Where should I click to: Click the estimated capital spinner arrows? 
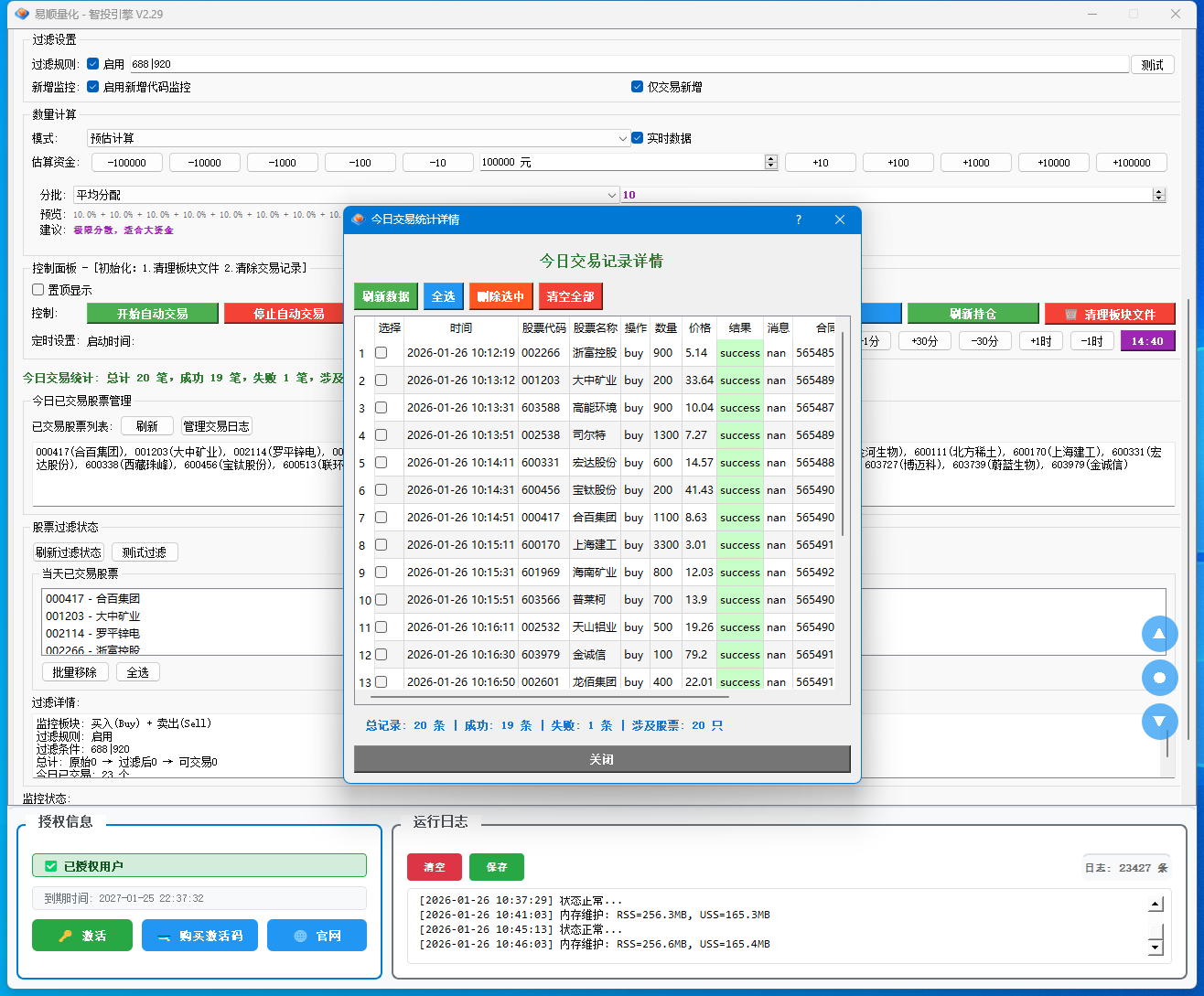tap(770, 162)
